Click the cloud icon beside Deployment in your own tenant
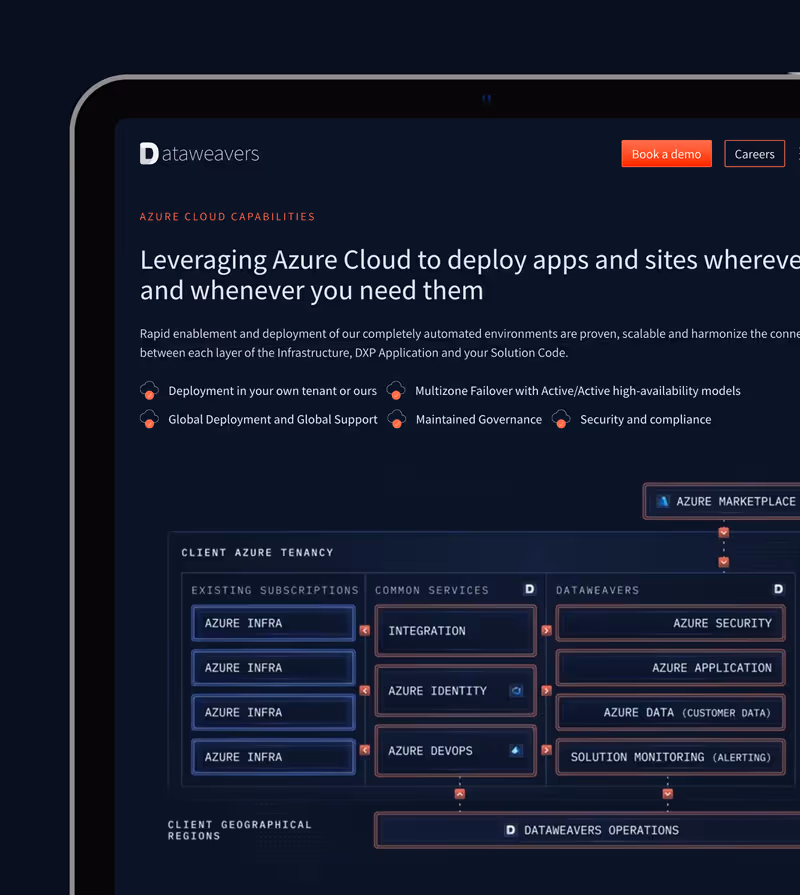The image size is (800, 895). click(x=149, y=391)
